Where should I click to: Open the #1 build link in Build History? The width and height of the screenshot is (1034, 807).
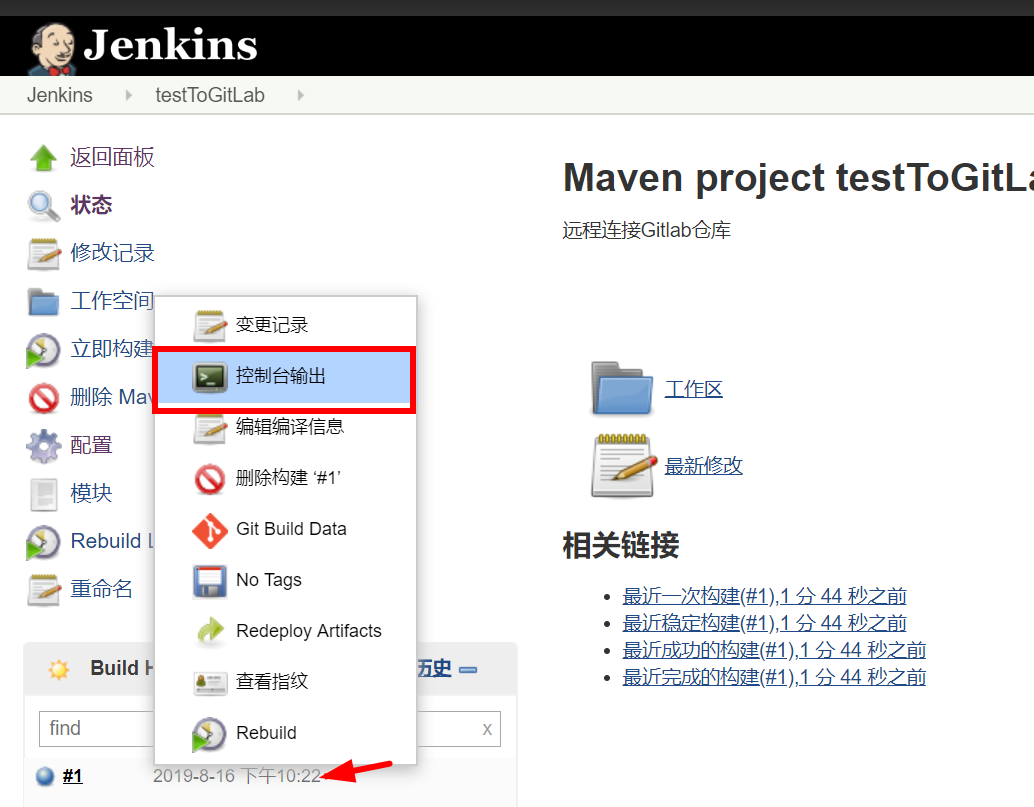[73, 776]
